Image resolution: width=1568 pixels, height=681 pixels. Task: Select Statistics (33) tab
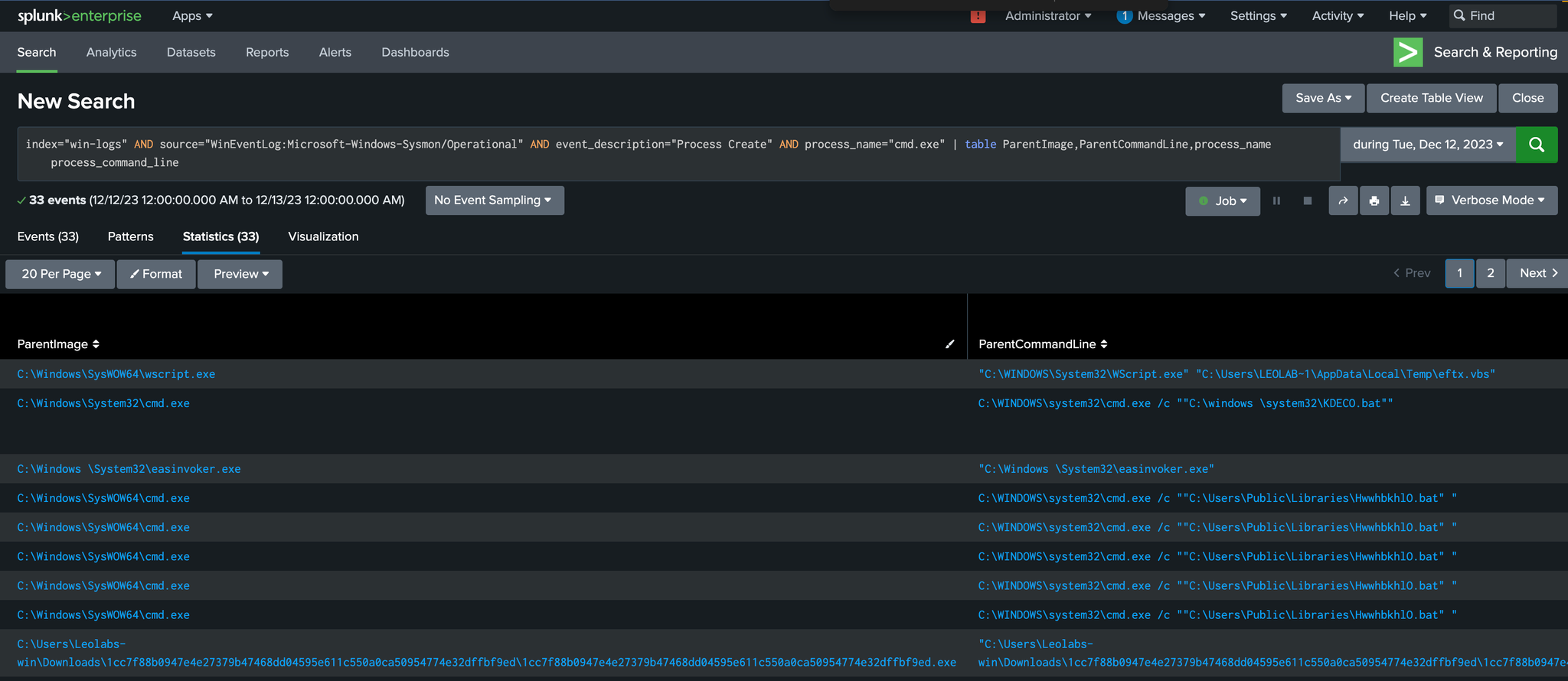click(221, 236)
